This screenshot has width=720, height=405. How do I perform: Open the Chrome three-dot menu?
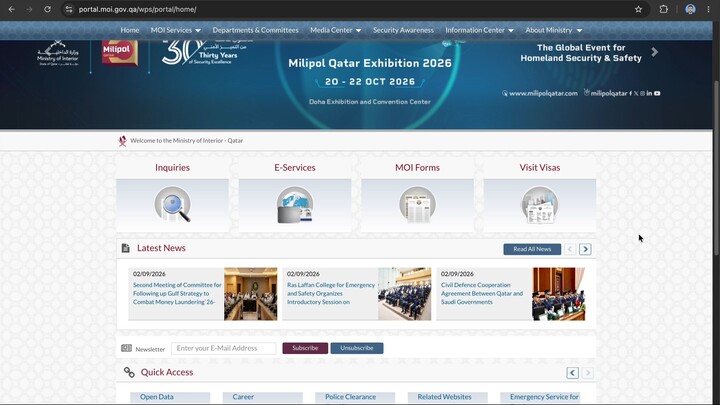[x=709, y=9]
